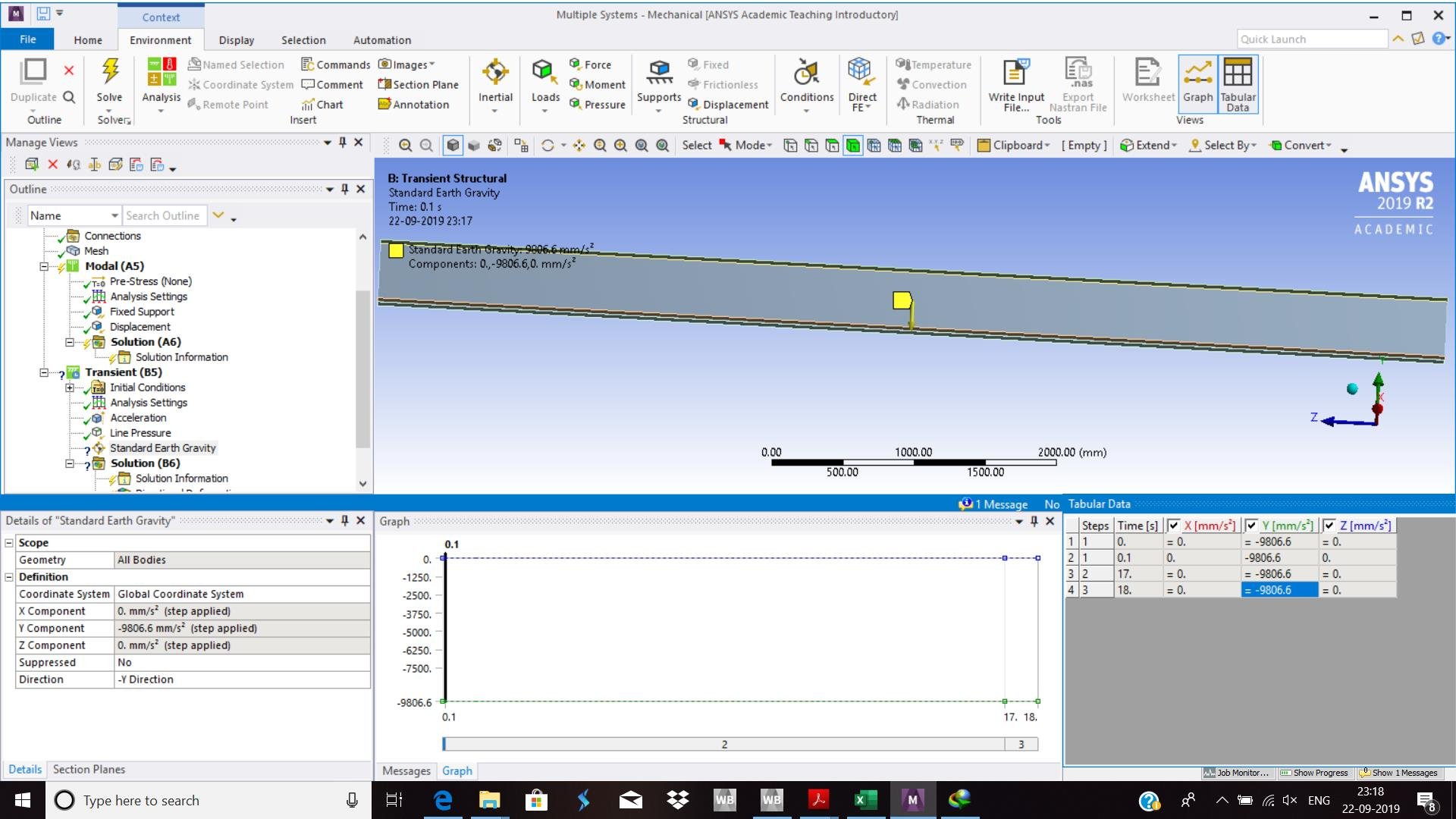Pin the Outline panel
Screen dimensions: 1456x819
point(345,189)
